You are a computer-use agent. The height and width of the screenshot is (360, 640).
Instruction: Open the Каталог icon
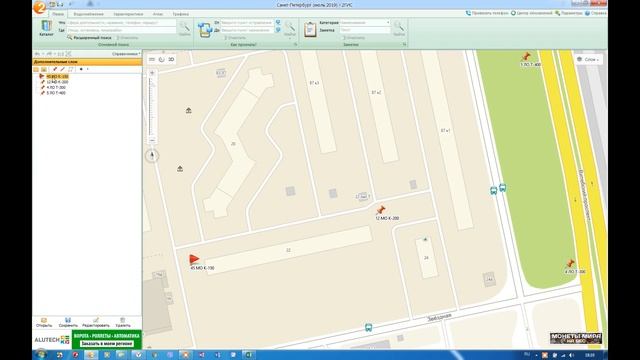pyautogui.click(x=46, y=28)
